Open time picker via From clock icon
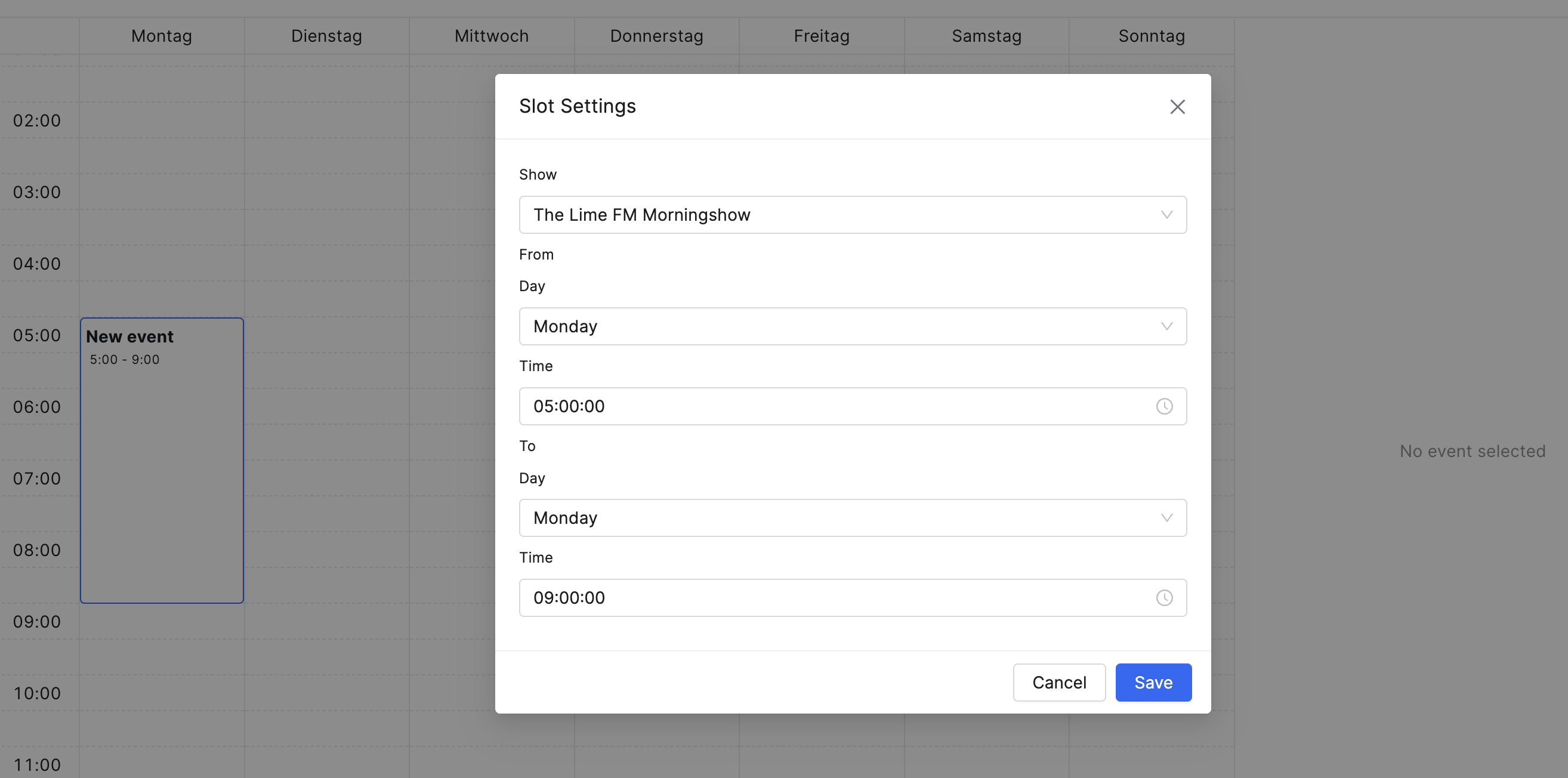1568x778 pixels. tap(1164, 406)
